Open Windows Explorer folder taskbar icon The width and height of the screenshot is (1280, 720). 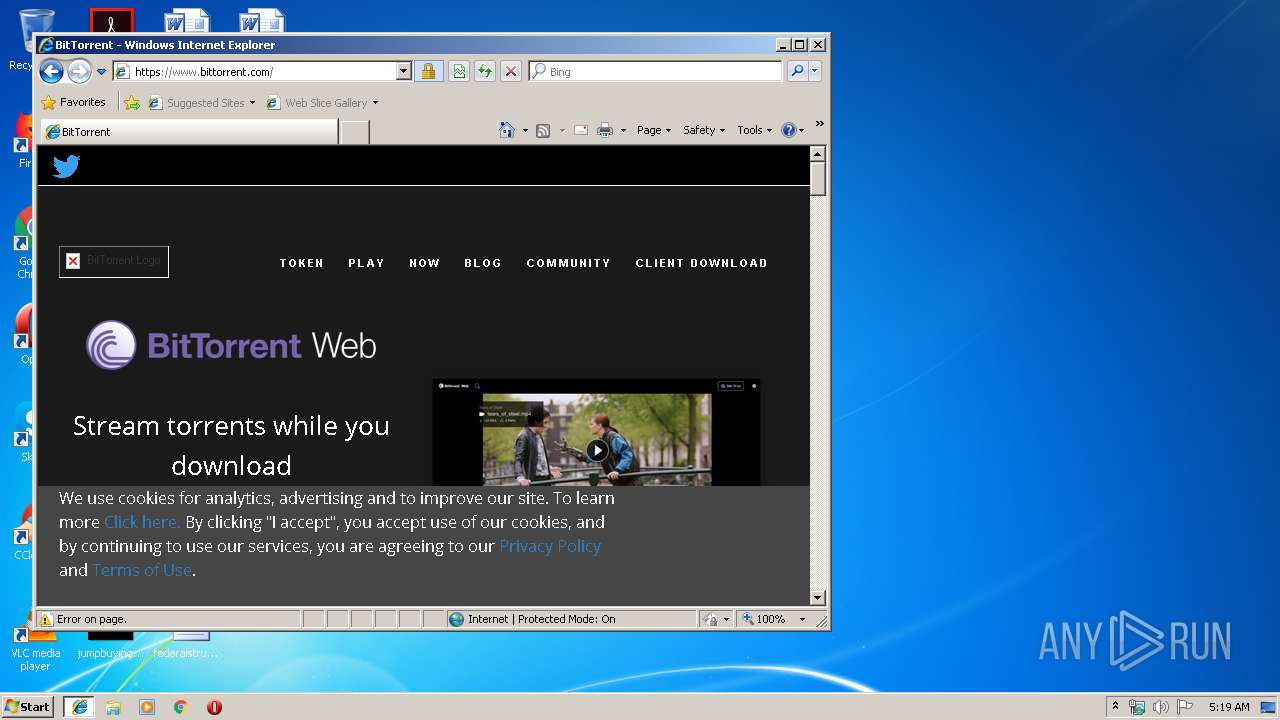point(113,707)
